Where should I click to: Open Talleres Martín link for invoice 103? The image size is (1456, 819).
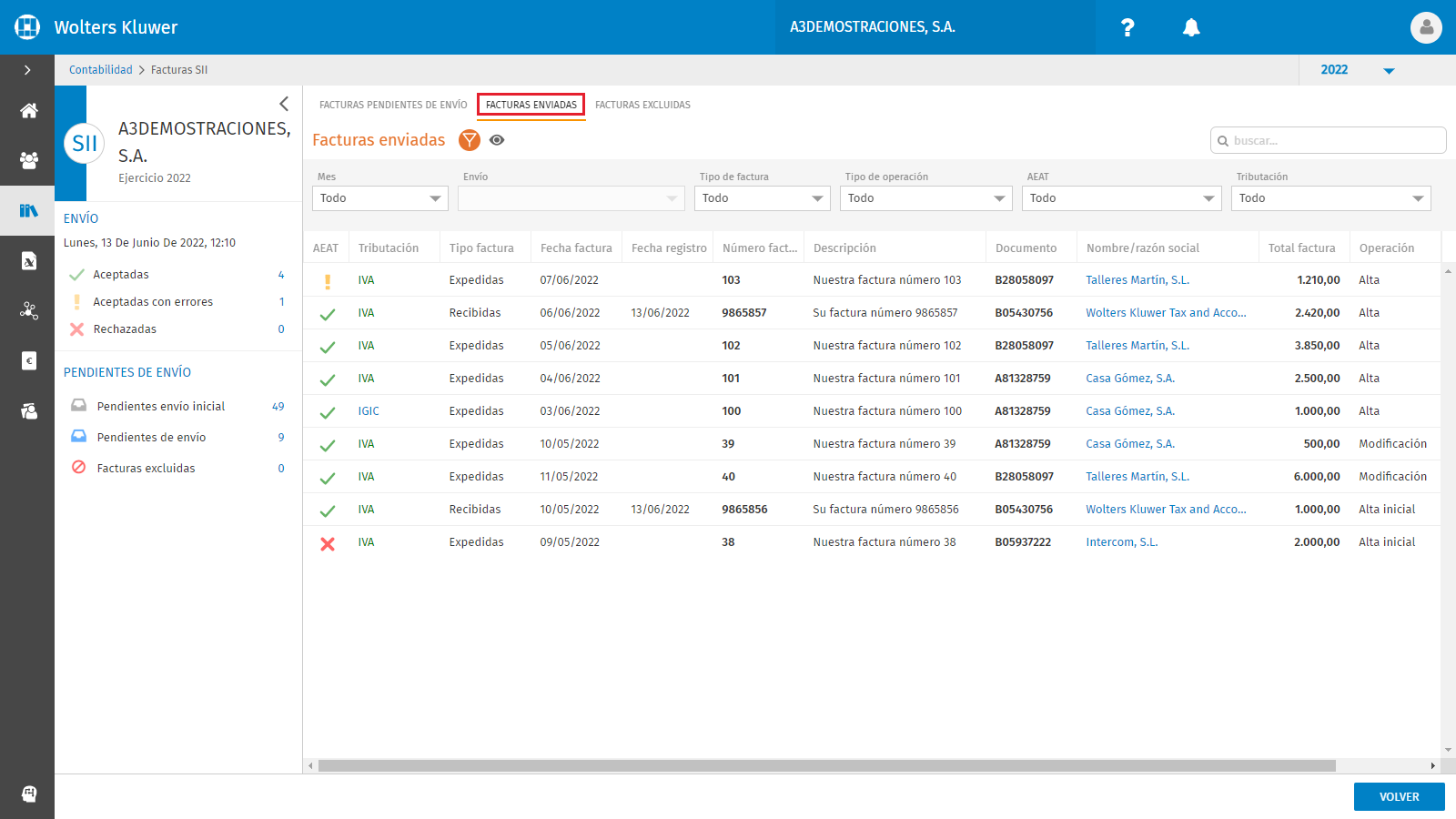point(1137,280)
